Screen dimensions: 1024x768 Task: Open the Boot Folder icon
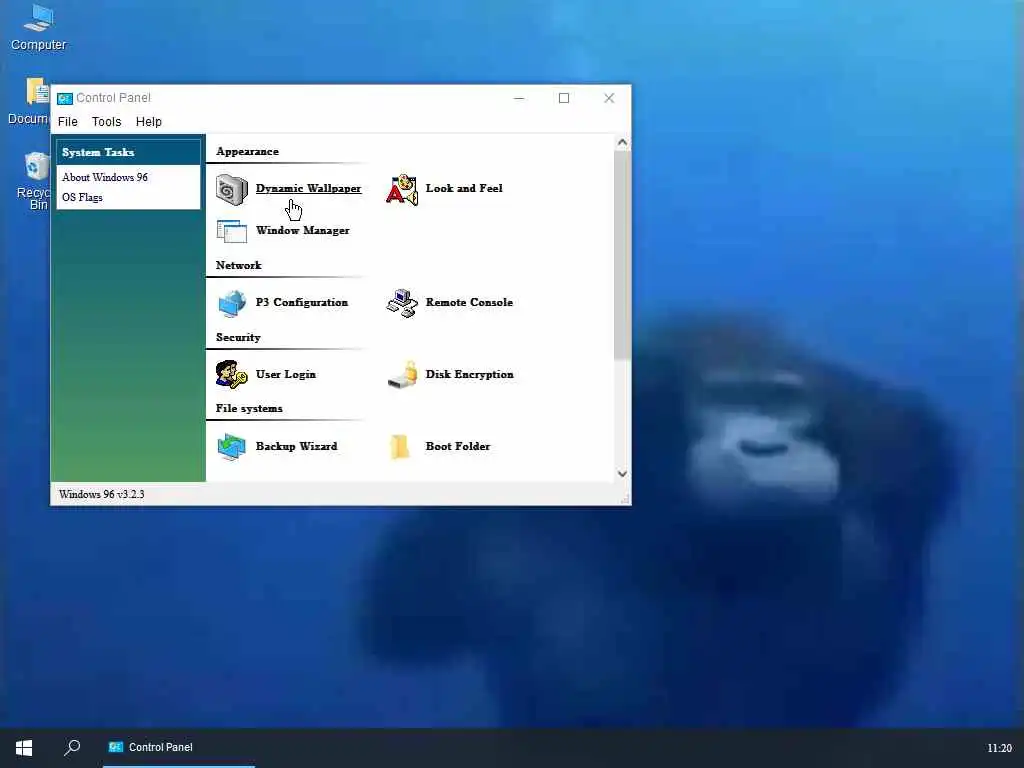click(399, 447)
